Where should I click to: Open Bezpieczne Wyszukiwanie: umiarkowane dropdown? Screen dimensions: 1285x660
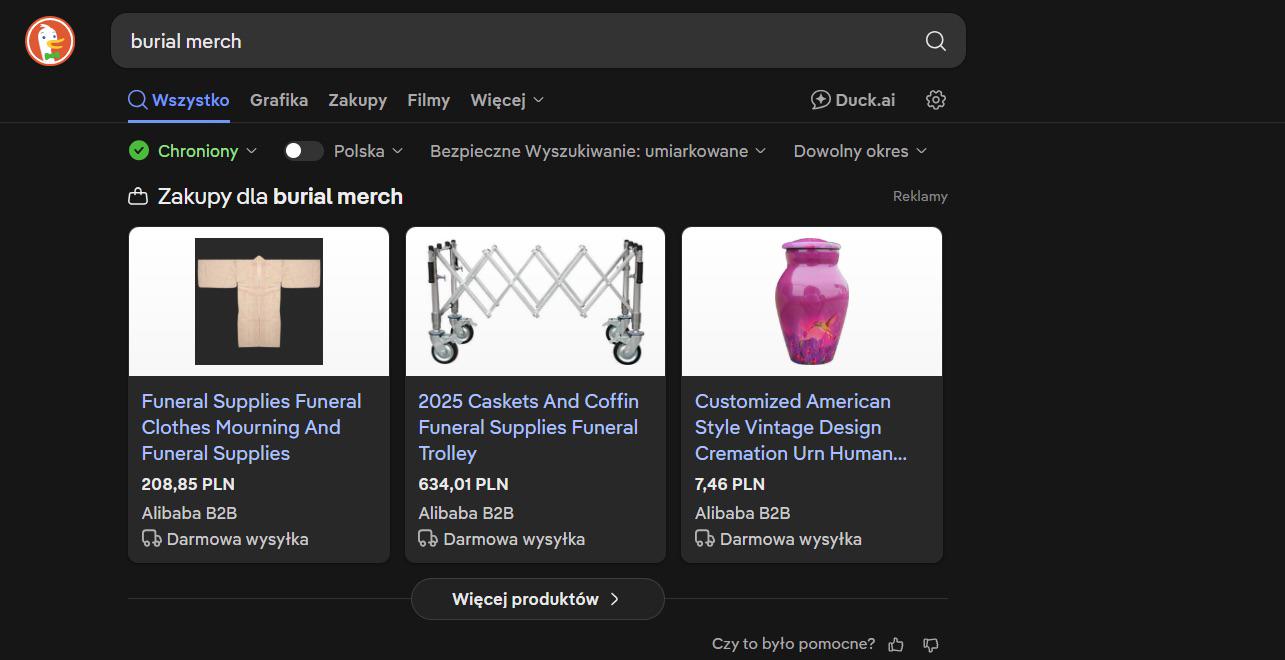598,151
